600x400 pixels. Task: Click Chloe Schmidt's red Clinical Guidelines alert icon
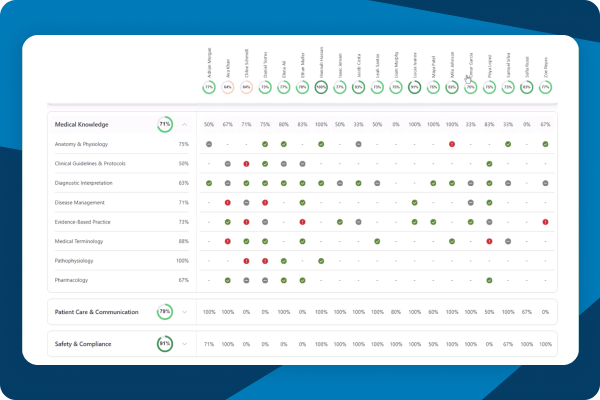(246, 164)
